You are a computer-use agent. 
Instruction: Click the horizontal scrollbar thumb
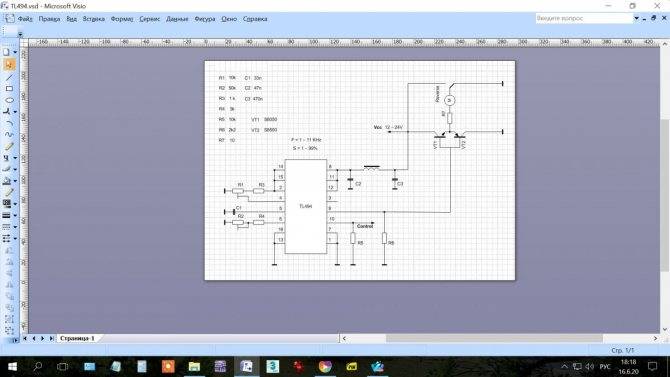coord(494,338)
